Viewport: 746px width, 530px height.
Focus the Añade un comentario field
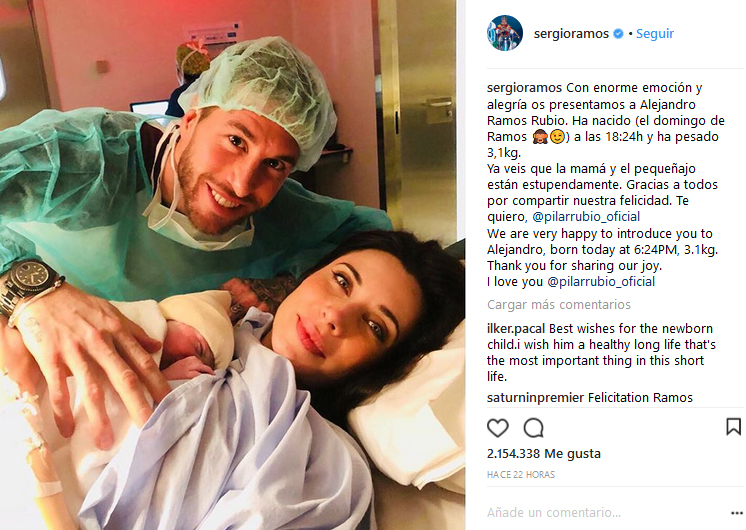(604, 512)
